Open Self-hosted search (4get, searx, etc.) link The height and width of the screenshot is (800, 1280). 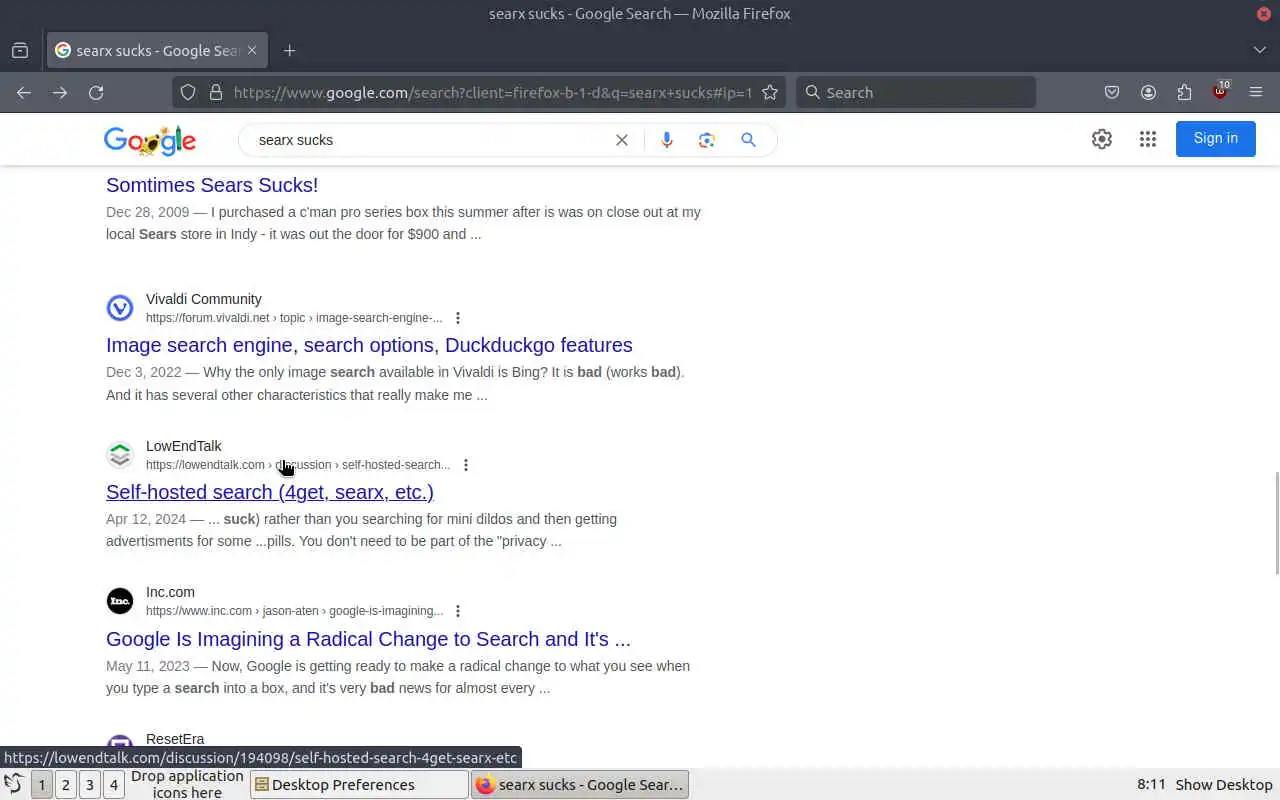270,492
